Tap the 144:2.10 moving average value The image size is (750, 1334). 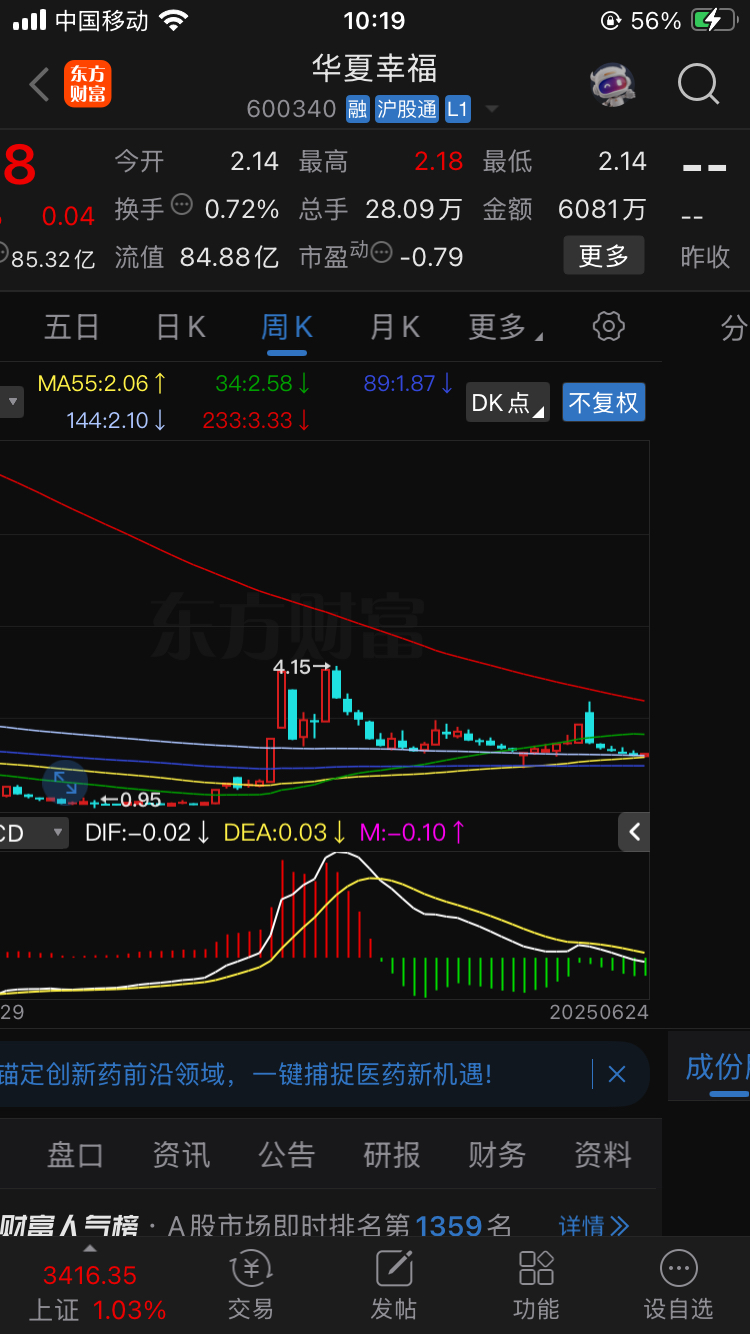(116, 420)
